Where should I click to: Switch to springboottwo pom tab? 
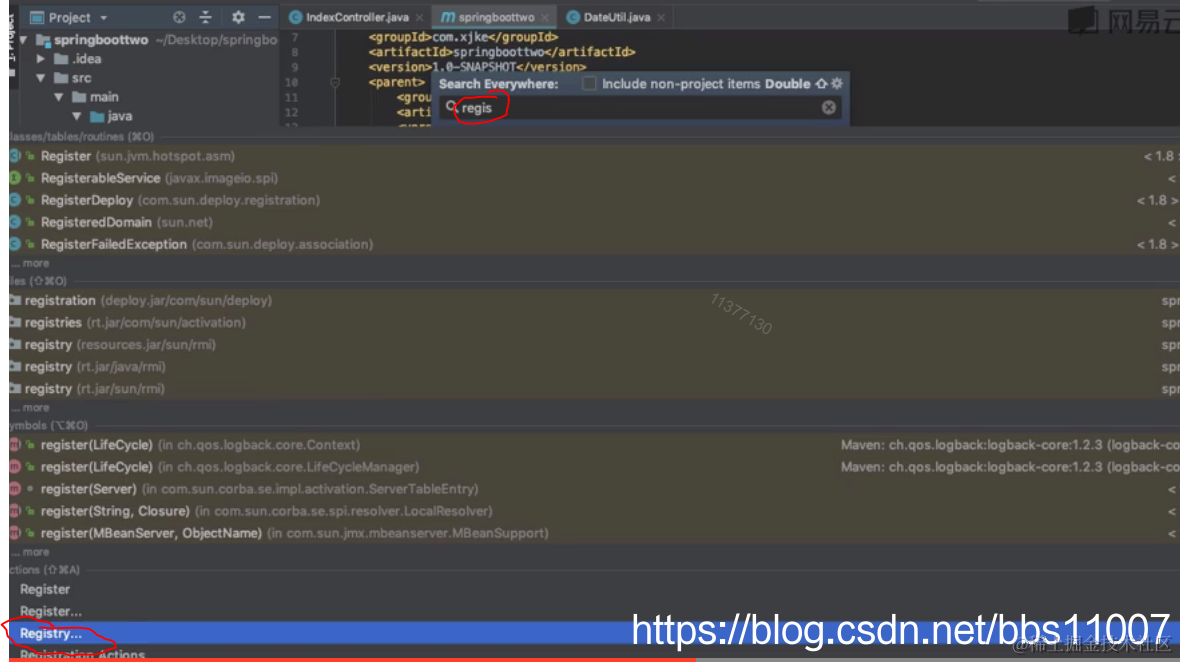point(496,17)
